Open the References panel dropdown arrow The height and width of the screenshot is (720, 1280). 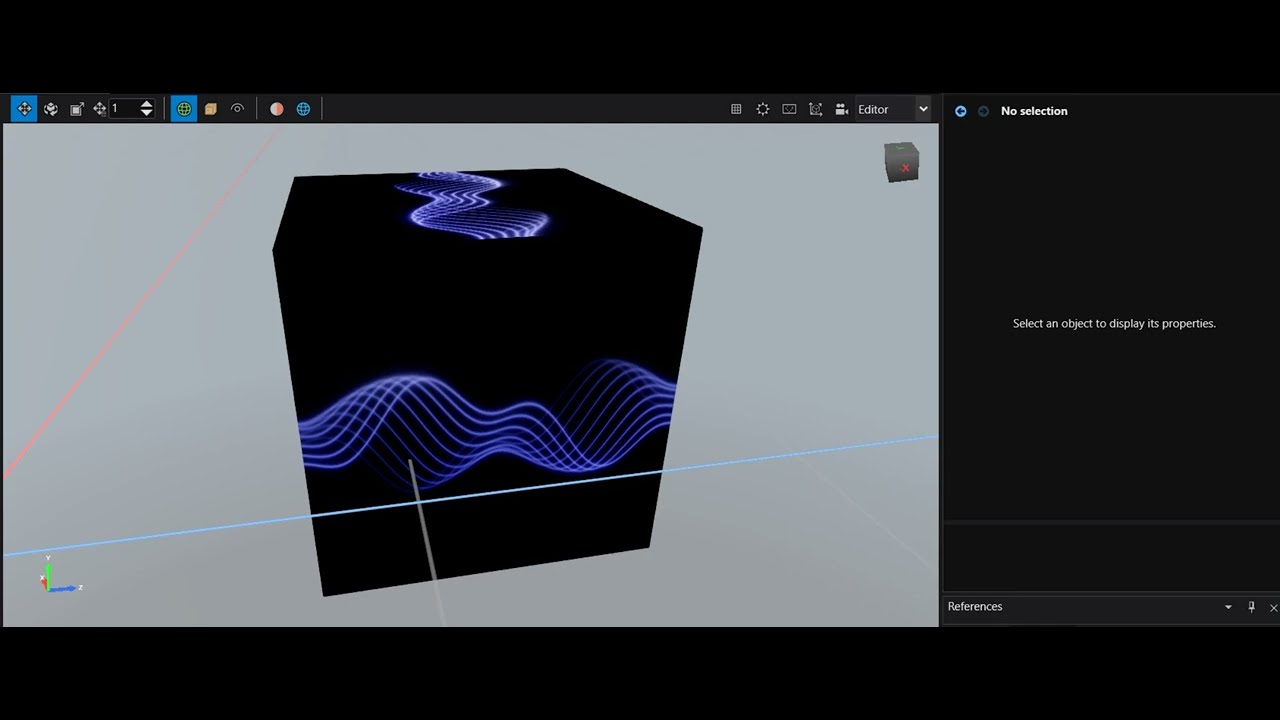[1228, 607]
